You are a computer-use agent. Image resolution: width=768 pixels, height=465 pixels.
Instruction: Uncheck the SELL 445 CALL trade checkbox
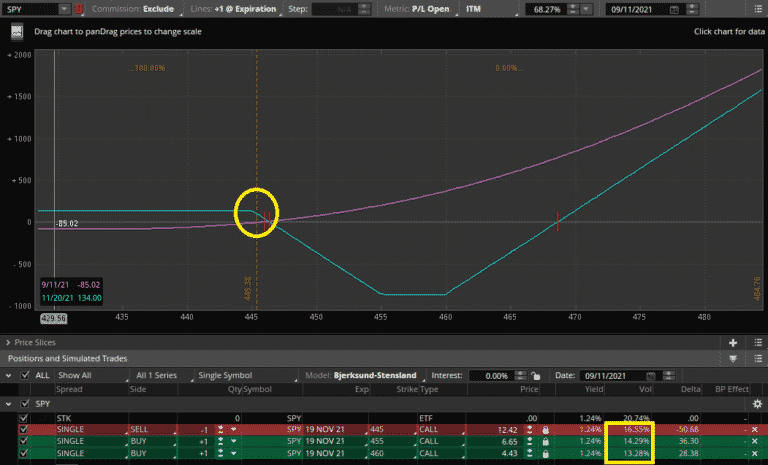[25, 428]
